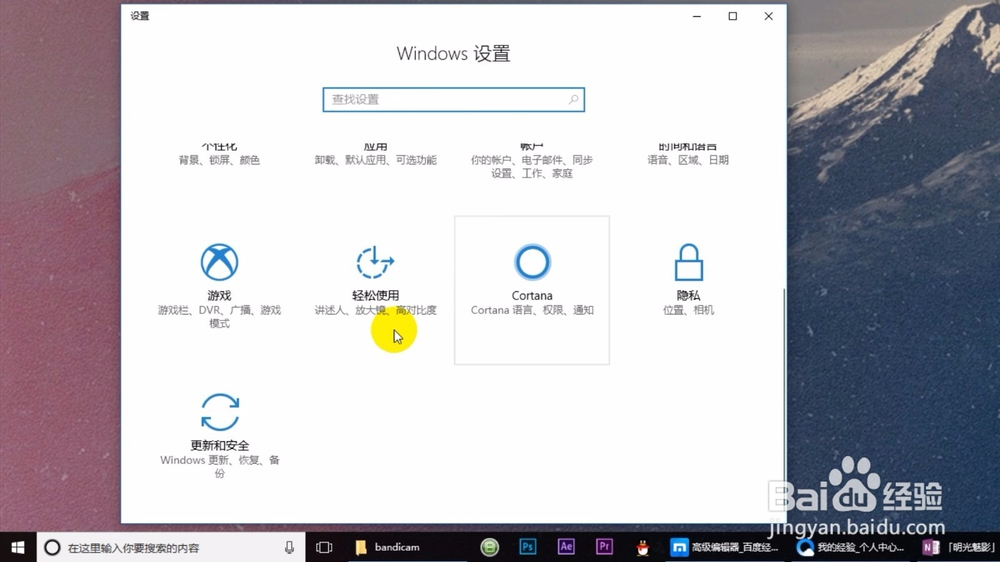Click the Cortana circle on the taskbar
The height and width of the screenshot is (562, 1000).
[52, 547]
